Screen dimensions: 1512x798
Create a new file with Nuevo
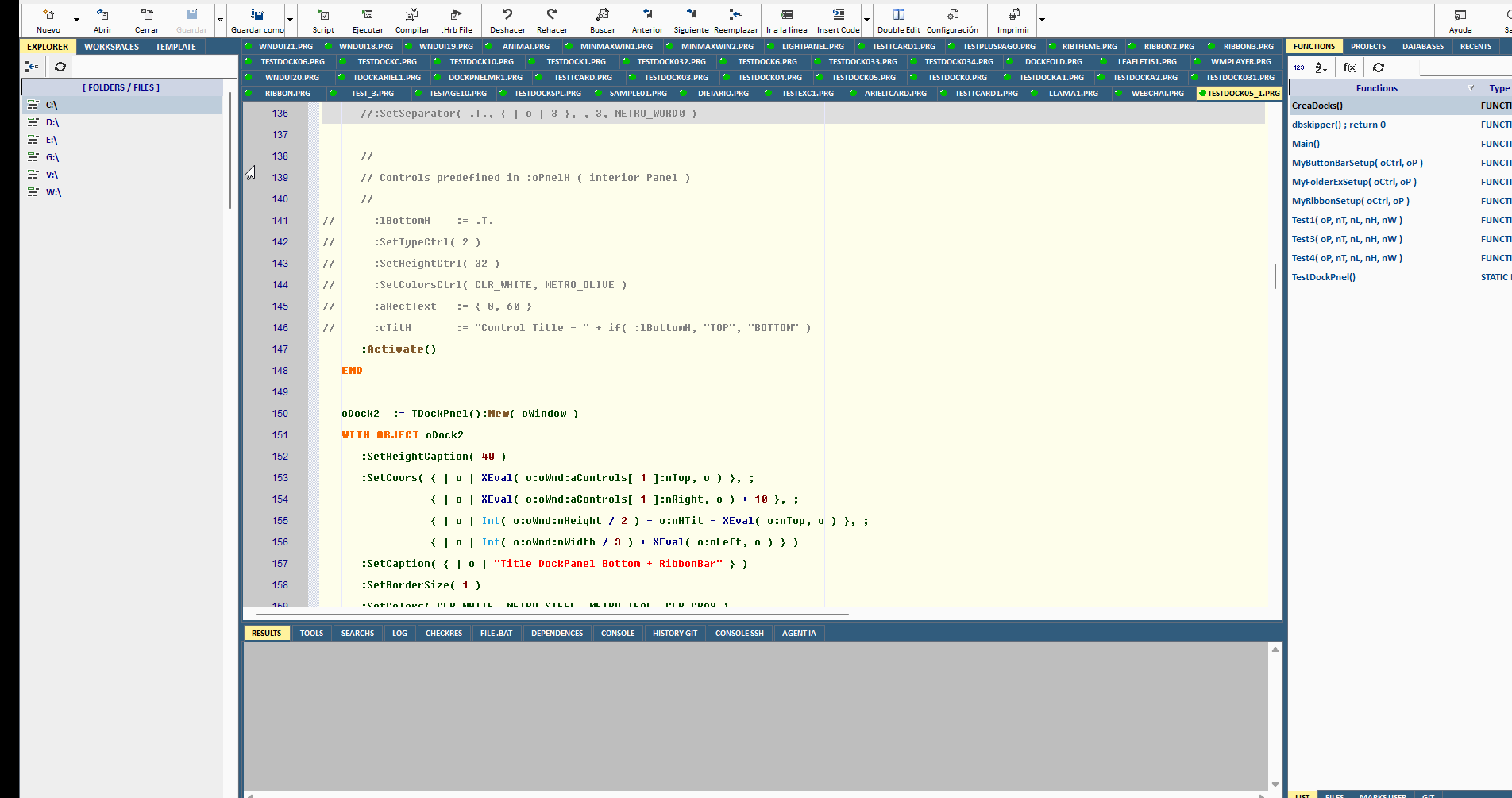tap(48, 20)
